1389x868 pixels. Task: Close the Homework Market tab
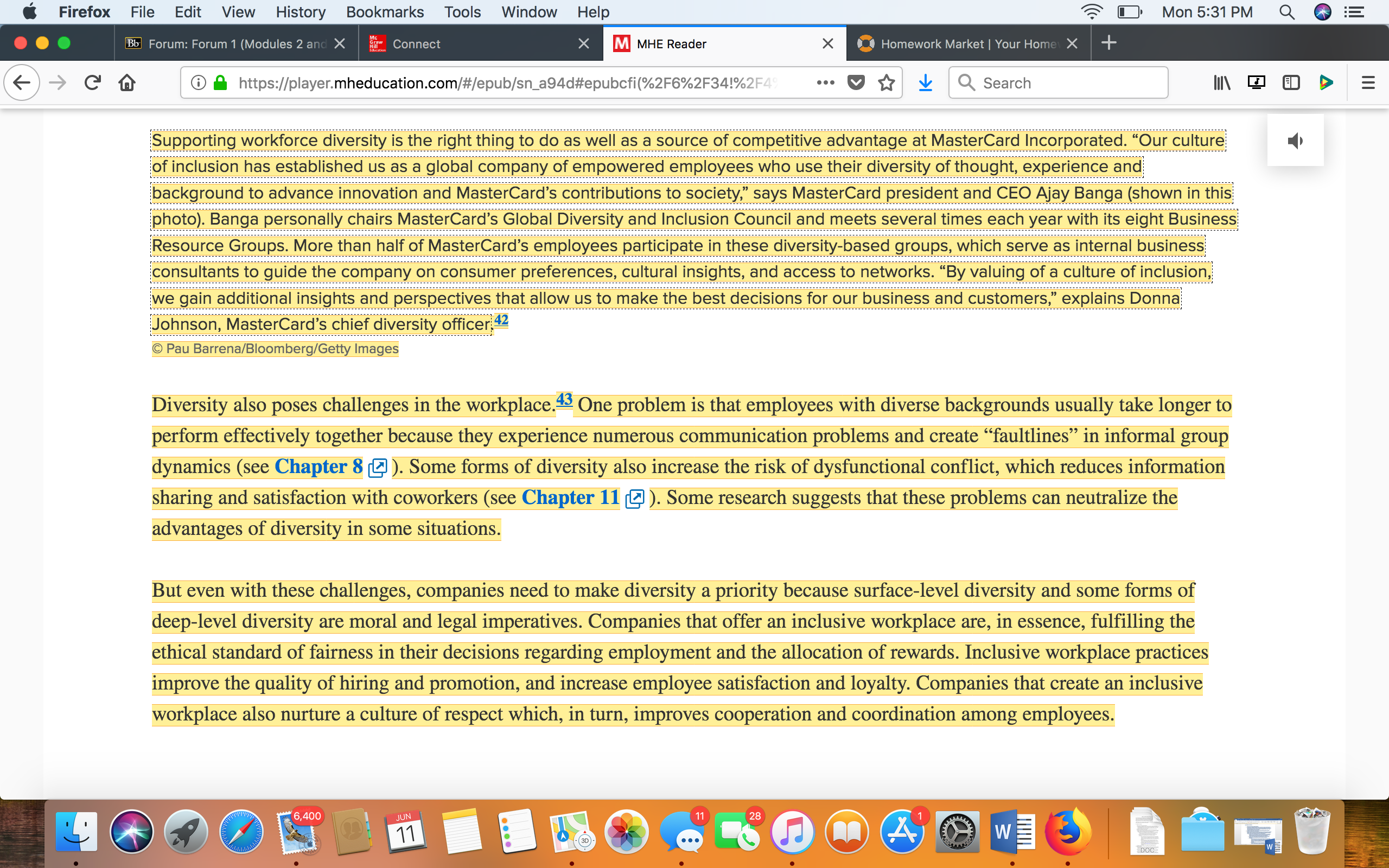1072,43
